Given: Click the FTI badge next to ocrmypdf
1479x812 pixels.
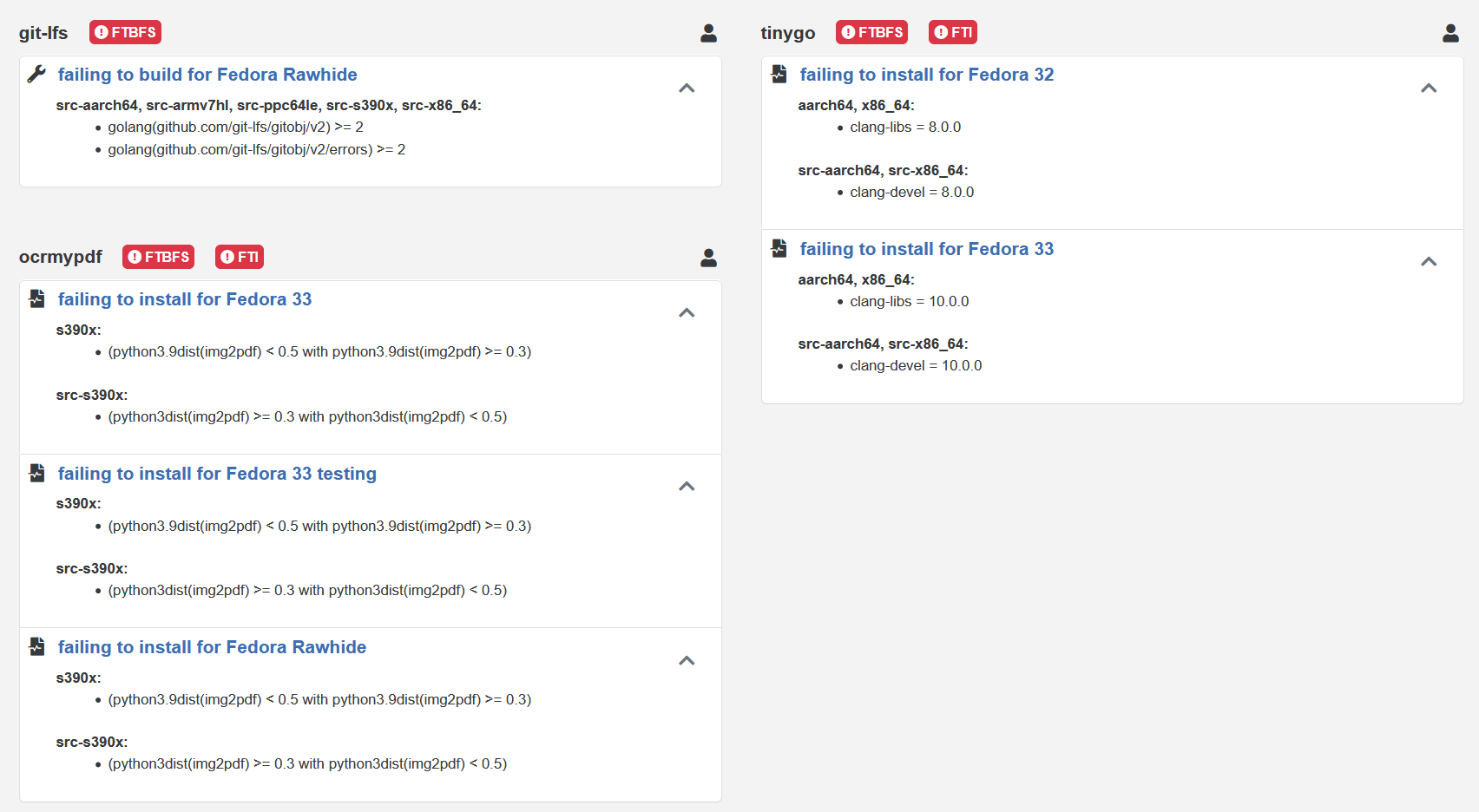Looking at the screenshot, I should pos(240,257).
